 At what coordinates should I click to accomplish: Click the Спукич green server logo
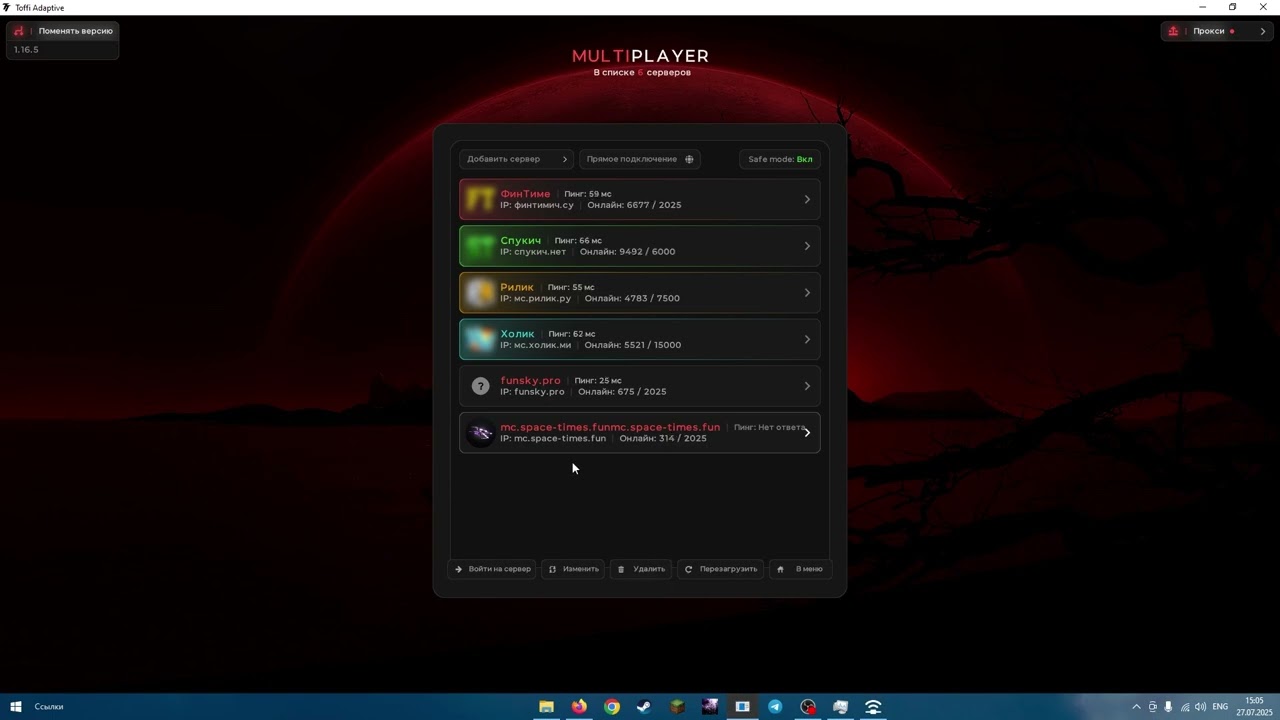tap(481, 246)
